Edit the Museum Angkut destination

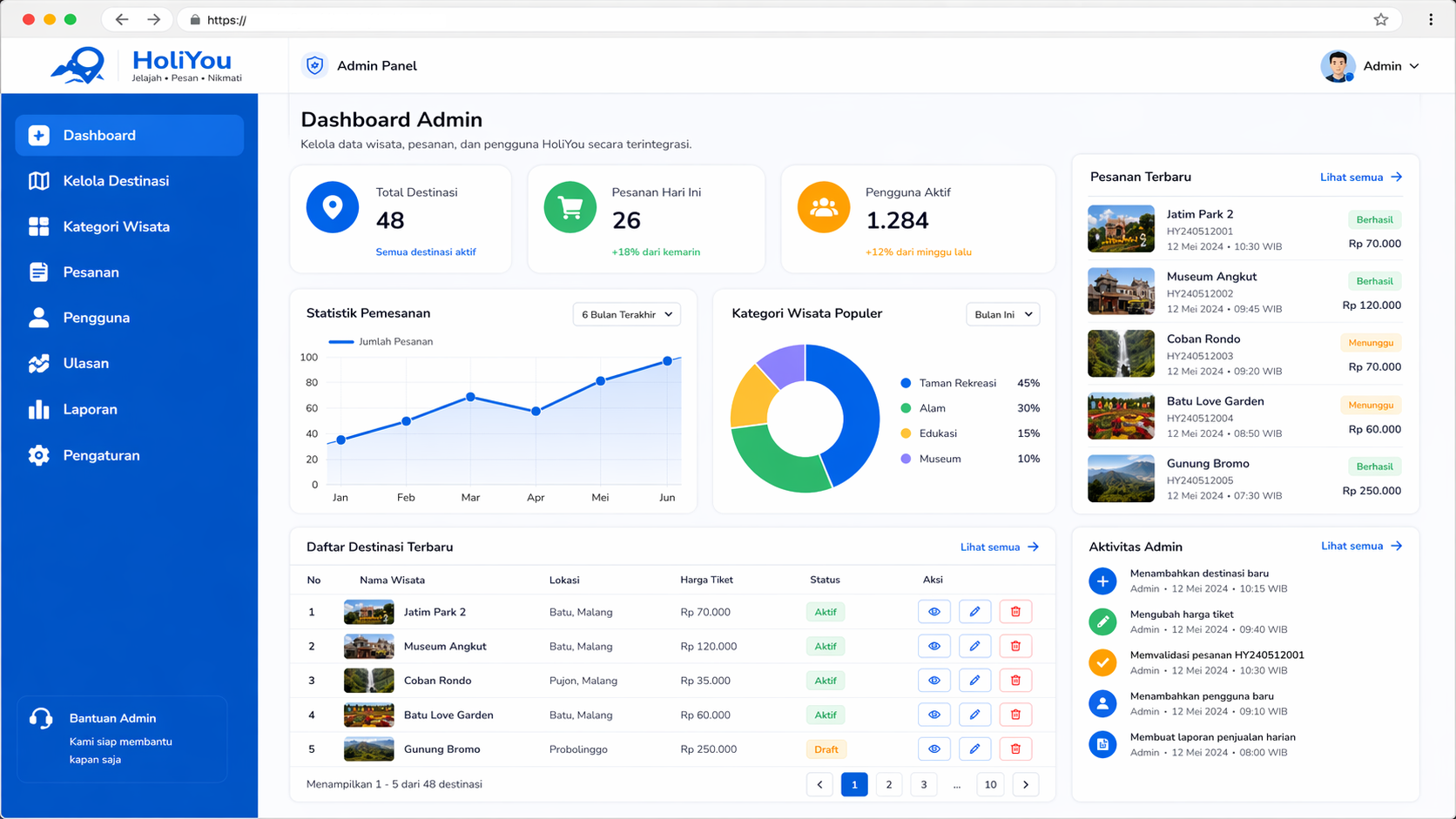click(974, 646)
